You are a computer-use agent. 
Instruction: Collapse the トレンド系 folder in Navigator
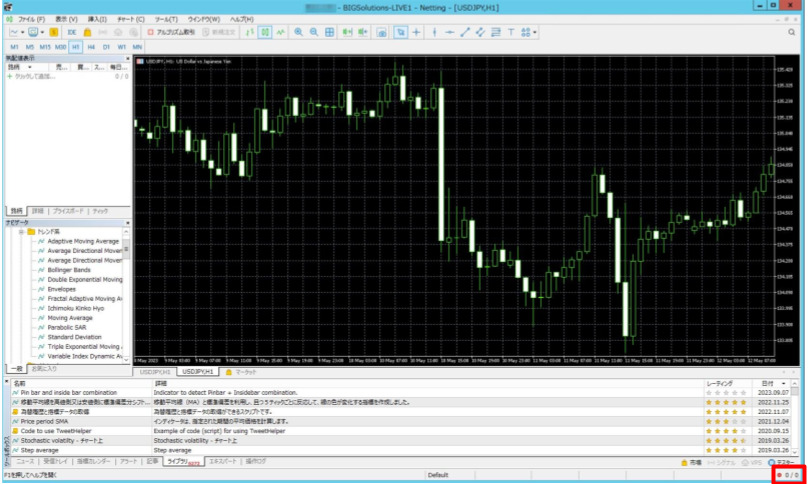pyautogui.click(x=21, y=232)
